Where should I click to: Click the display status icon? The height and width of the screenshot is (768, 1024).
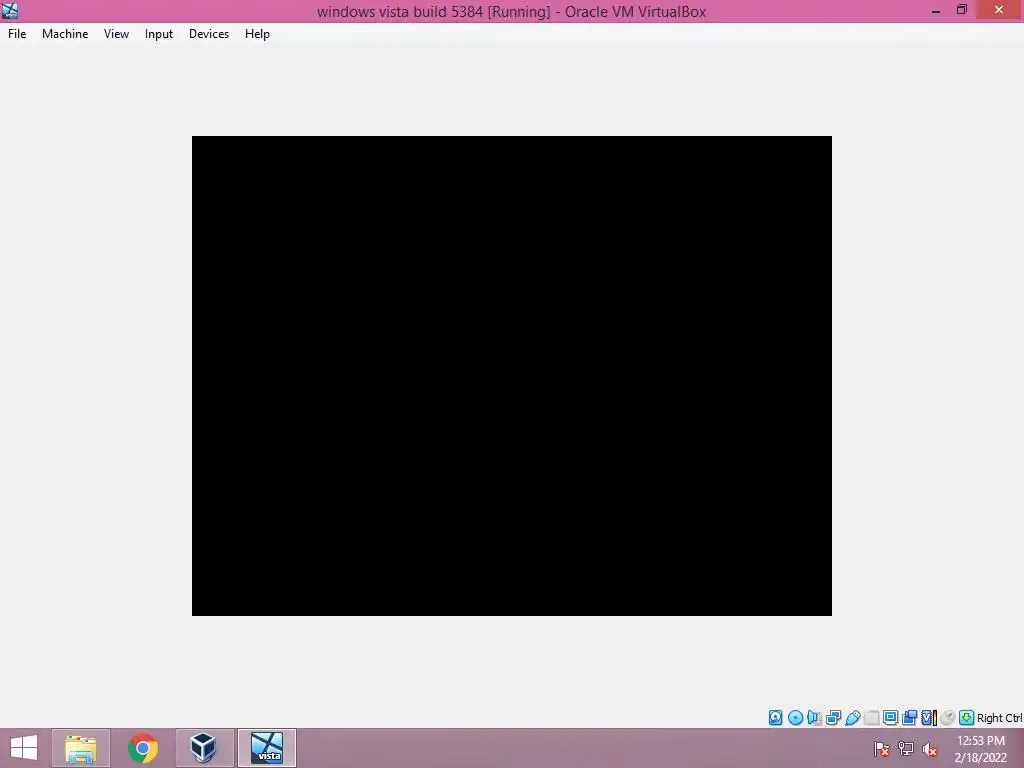click(890, 718)
